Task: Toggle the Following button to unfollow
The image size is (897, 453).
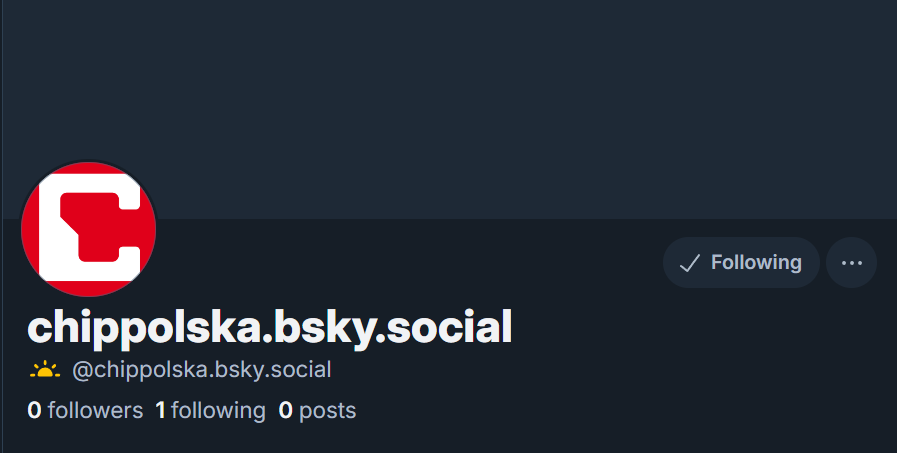Action: (741, 263)
